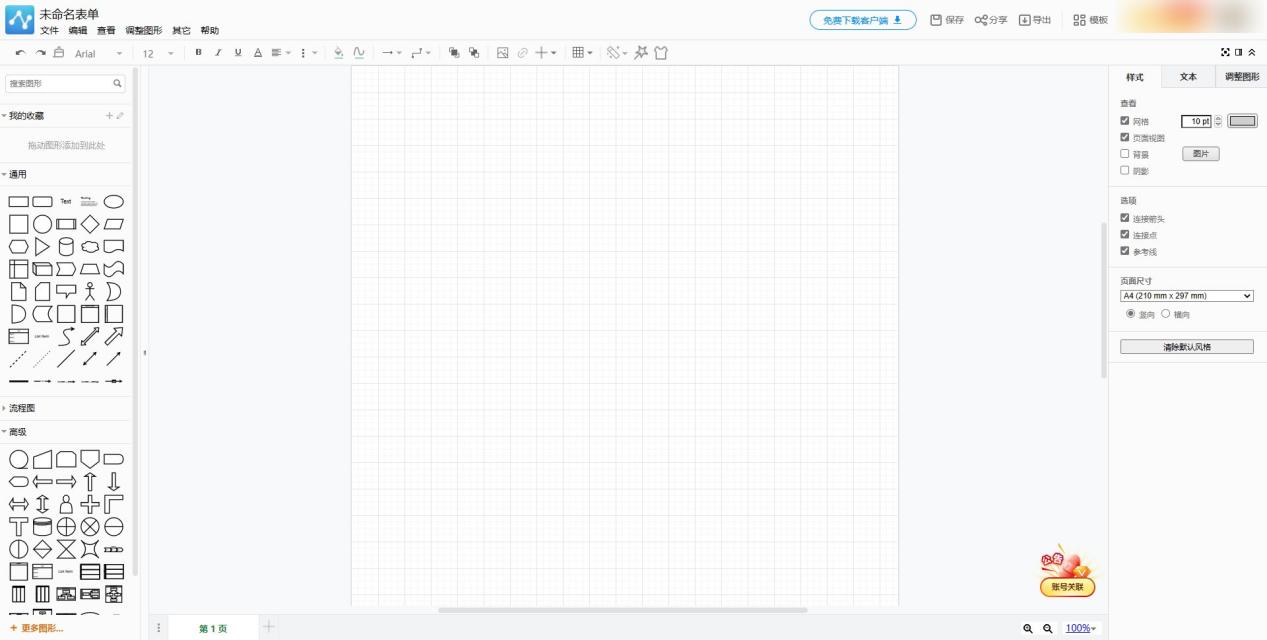1267x640 pixels.
Task: Open the fill color bucket tool
Action: click(338, 53)
